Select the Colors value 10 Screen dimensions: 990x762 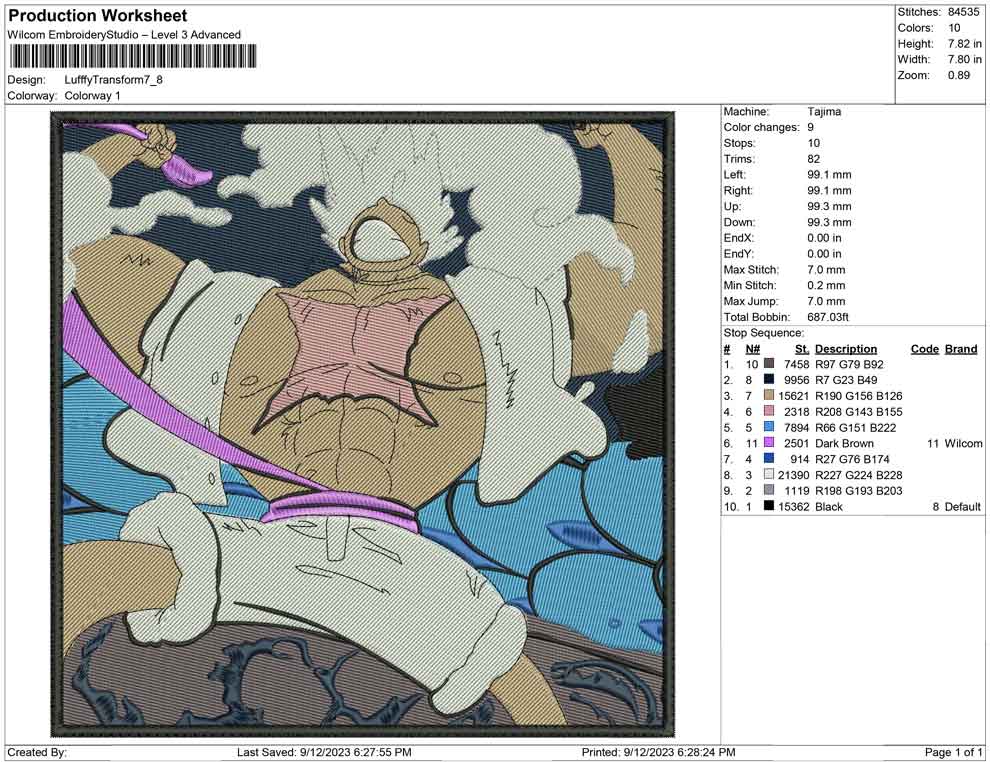tap(954, 28)
